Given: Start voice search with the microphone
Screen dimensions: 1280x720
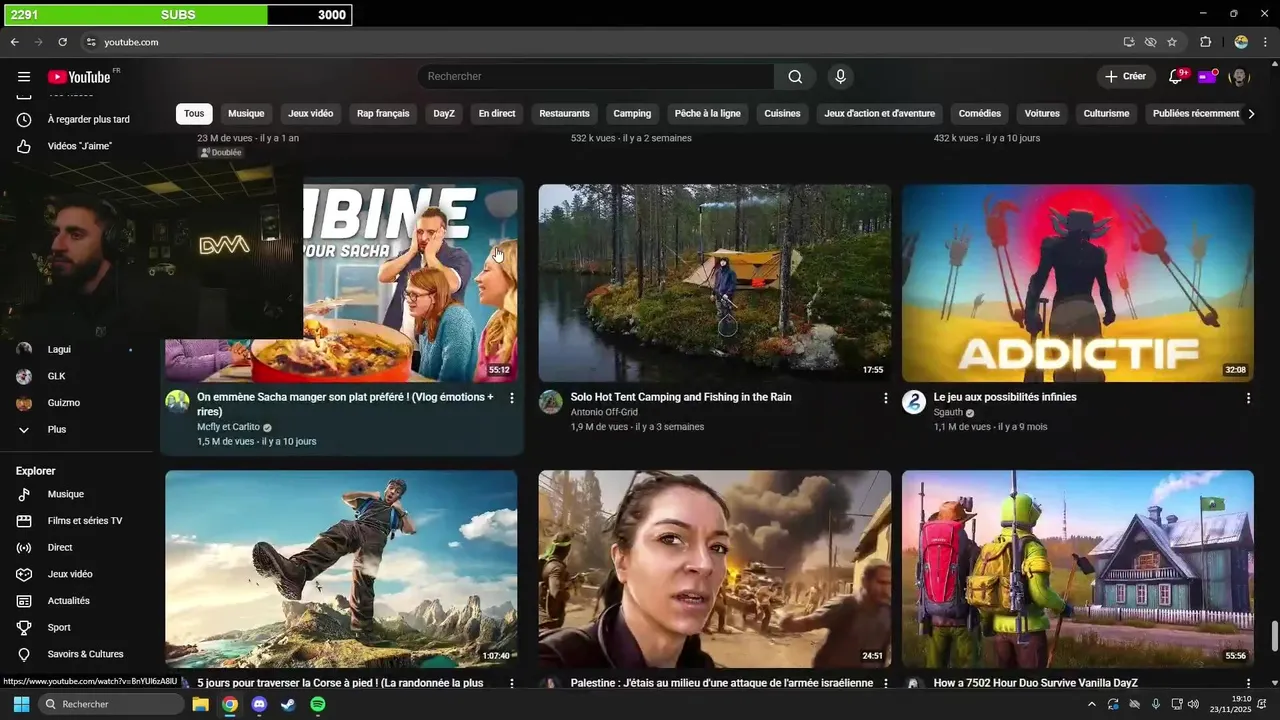Looking at the screenshot, I should pyautogui.click(x=840, y=77).
